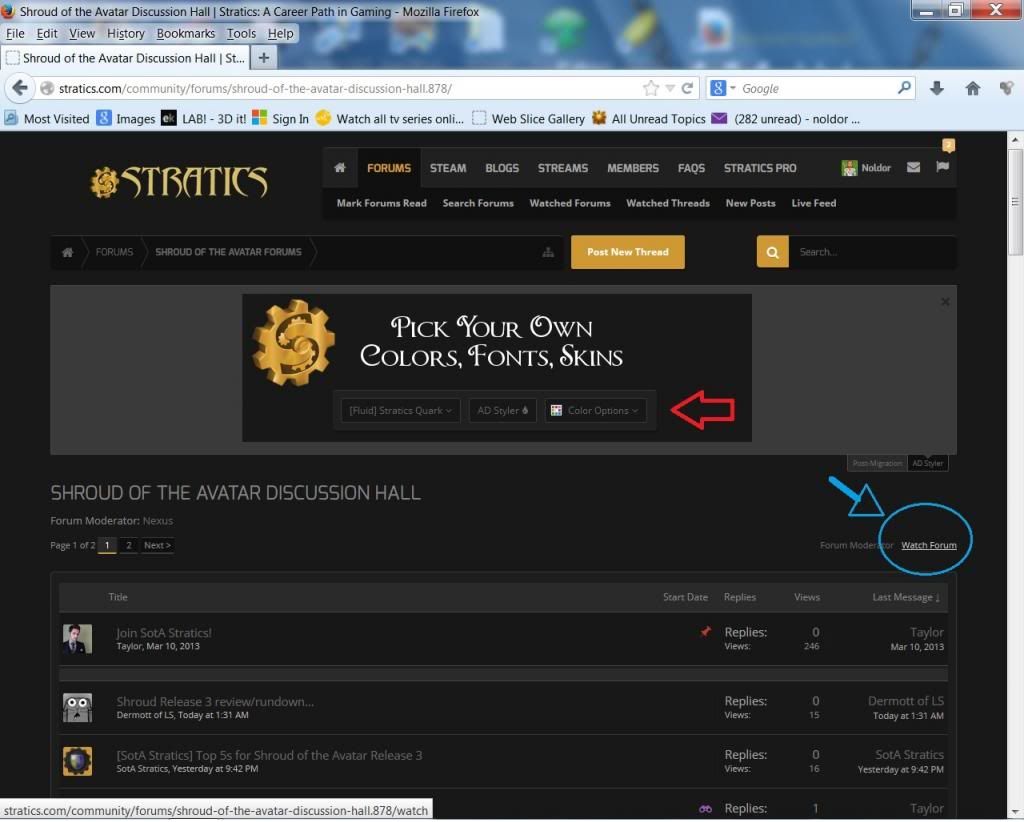Open Taylor's avatar on Join SotA Stratics

coord(77,639)
